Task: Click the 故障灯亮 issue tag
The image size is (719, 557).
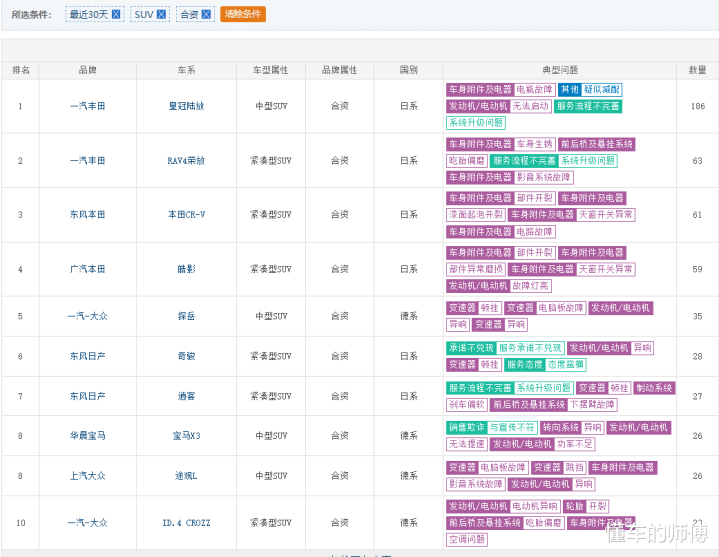Action: click(531, 286)
